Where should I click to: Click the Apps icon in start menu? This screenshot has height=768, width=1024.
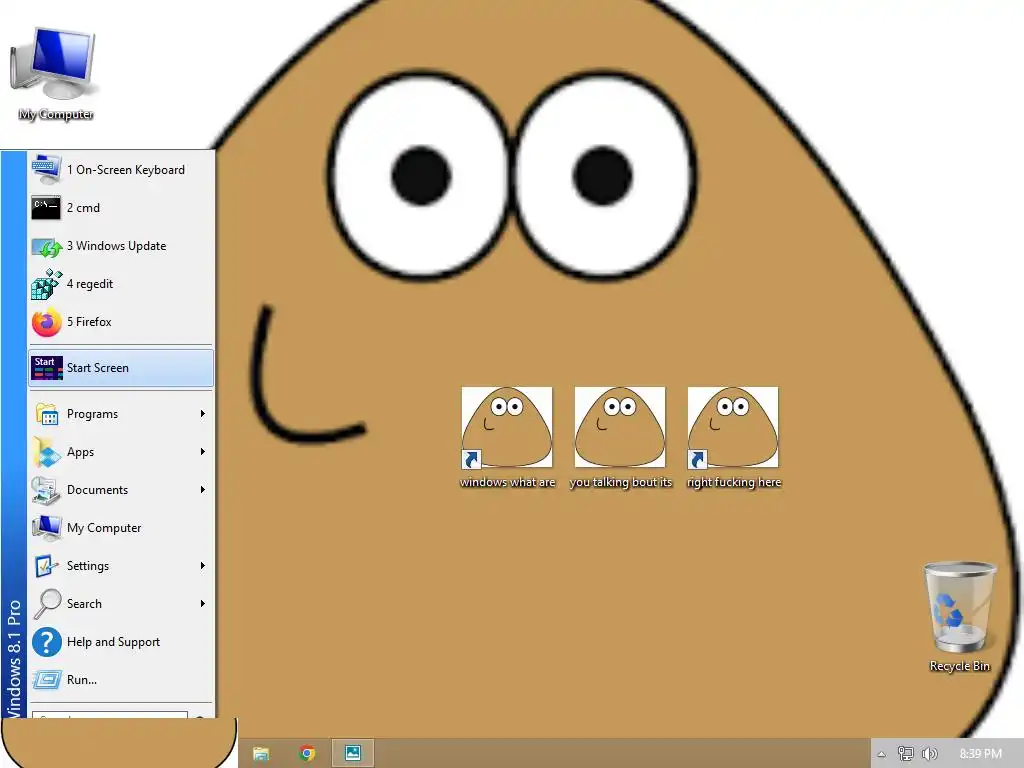[x=46, y=452]
